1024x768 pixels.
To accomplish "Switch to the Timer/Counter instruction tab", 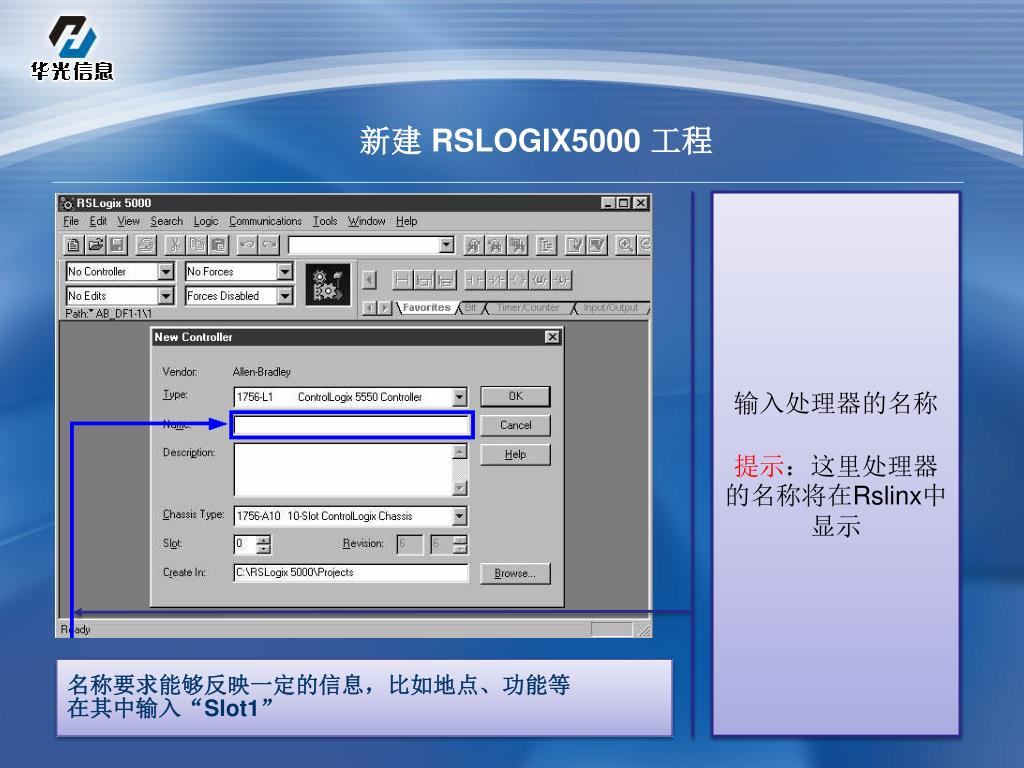I will point(528,308).
